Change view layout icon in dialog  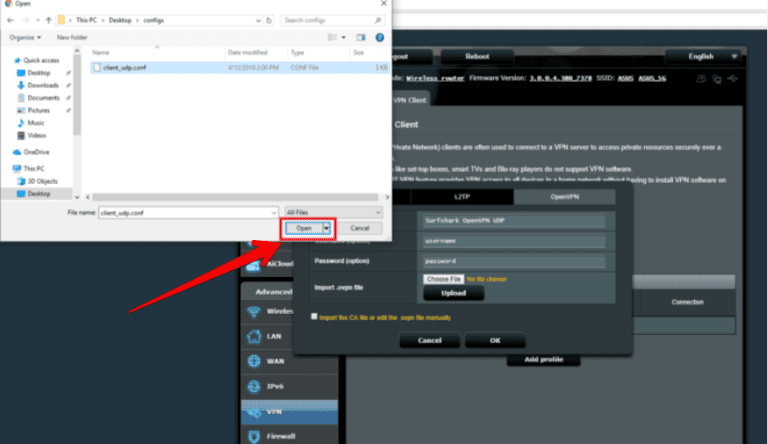tap(332, 37)
